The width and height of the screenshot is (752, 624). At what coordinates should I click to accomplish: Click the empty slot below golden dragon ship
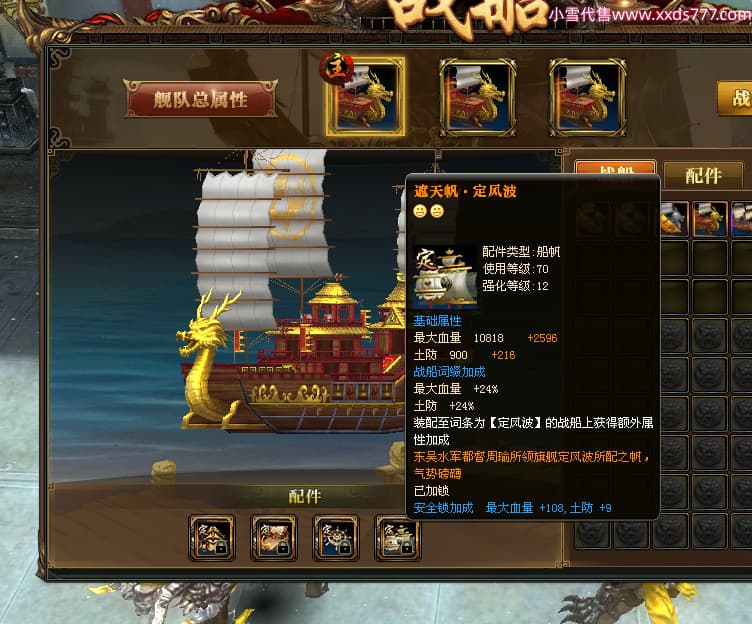click(x=709, y=258)
